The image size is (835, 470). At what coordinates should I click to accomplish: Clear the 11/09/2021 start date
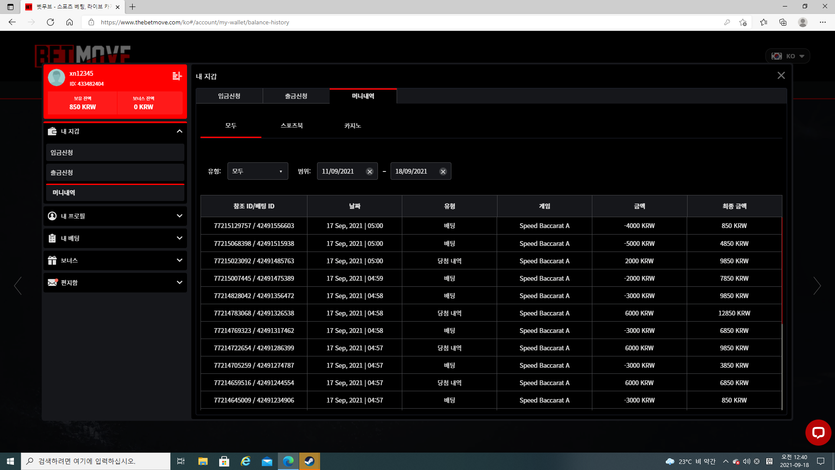pos(370,171)
